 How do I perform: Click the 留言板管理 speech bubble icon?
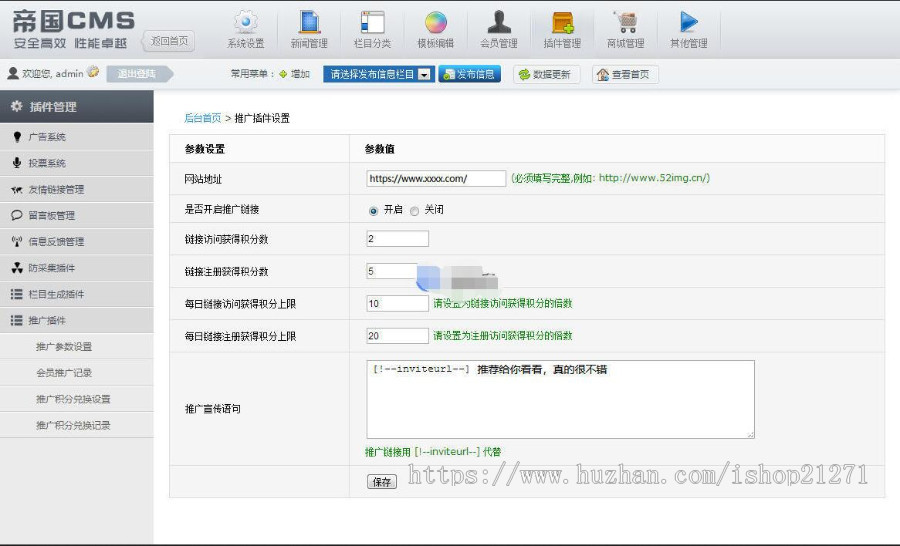17,215
